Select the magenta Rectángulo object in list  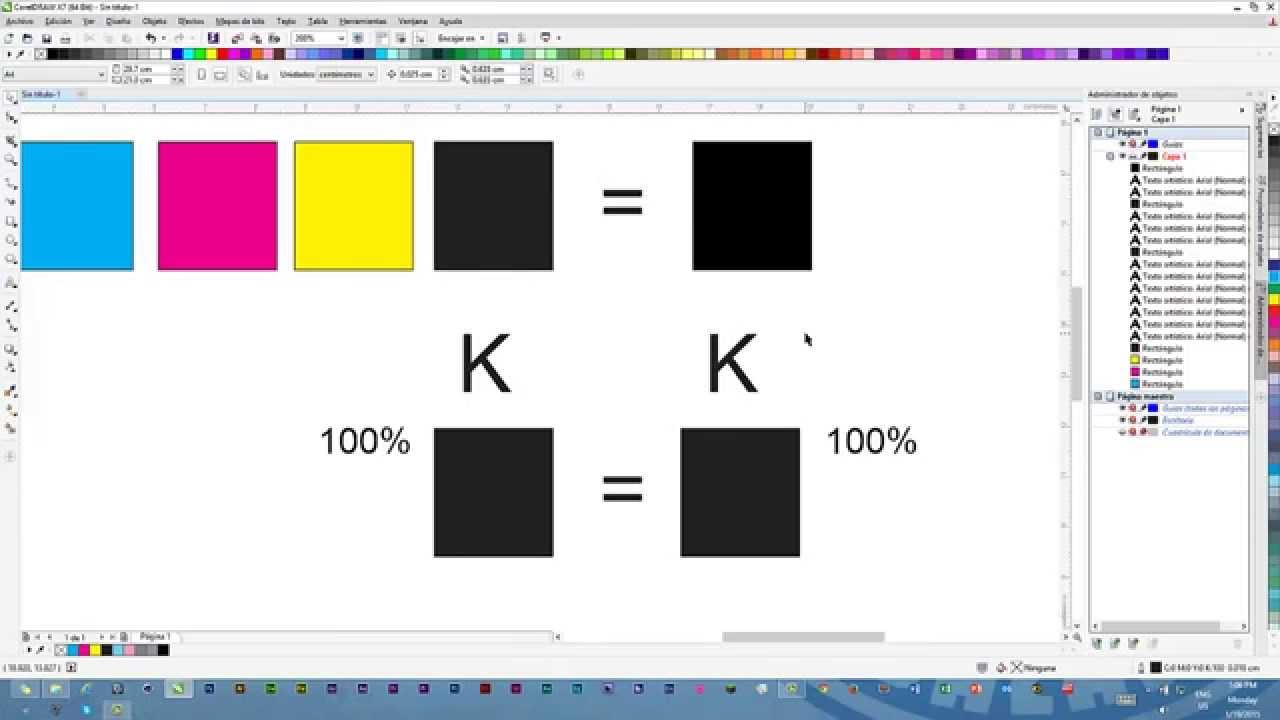pyautogui.click(x=1162, y=372)
